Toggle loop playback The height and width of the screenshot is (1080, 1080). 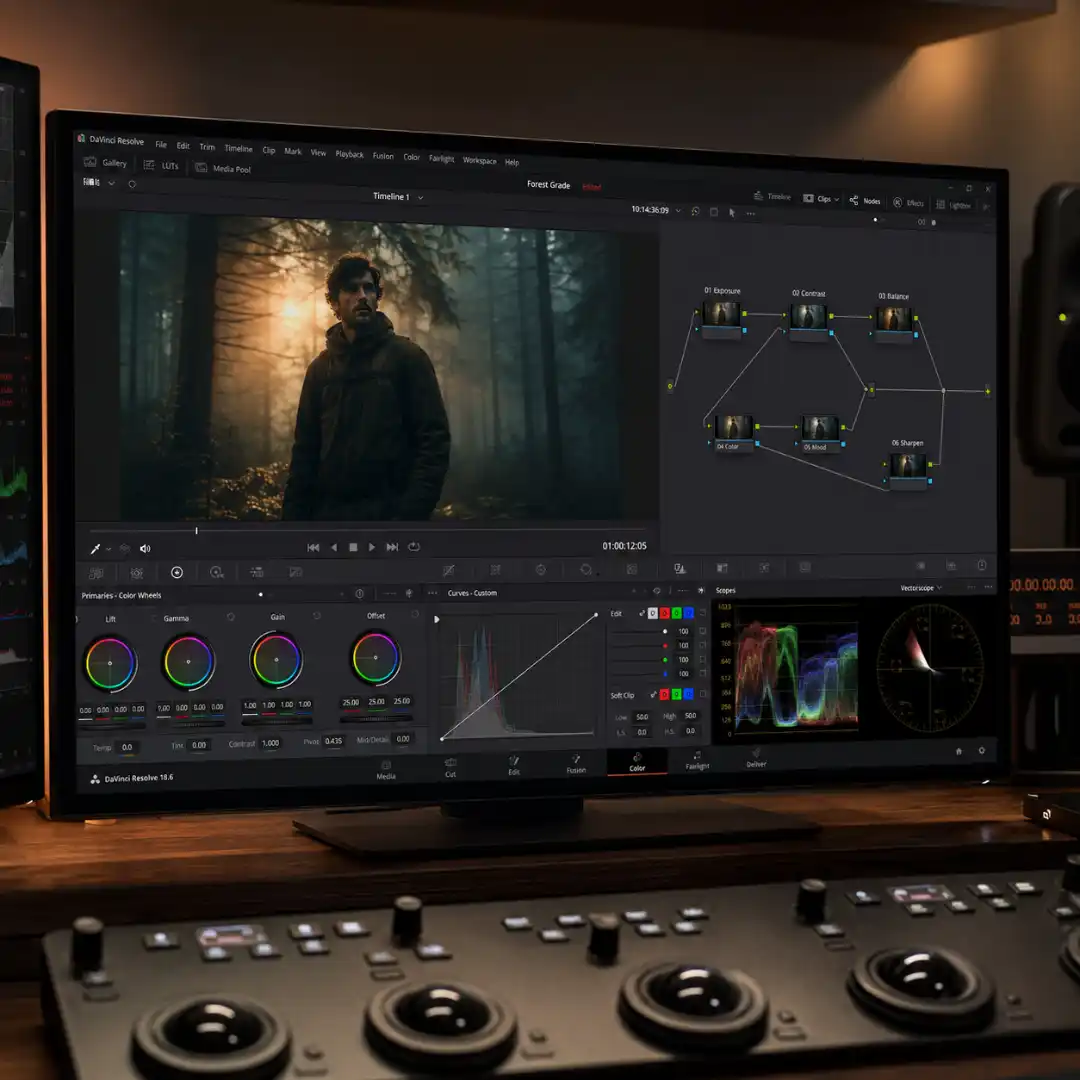[414, 546]
